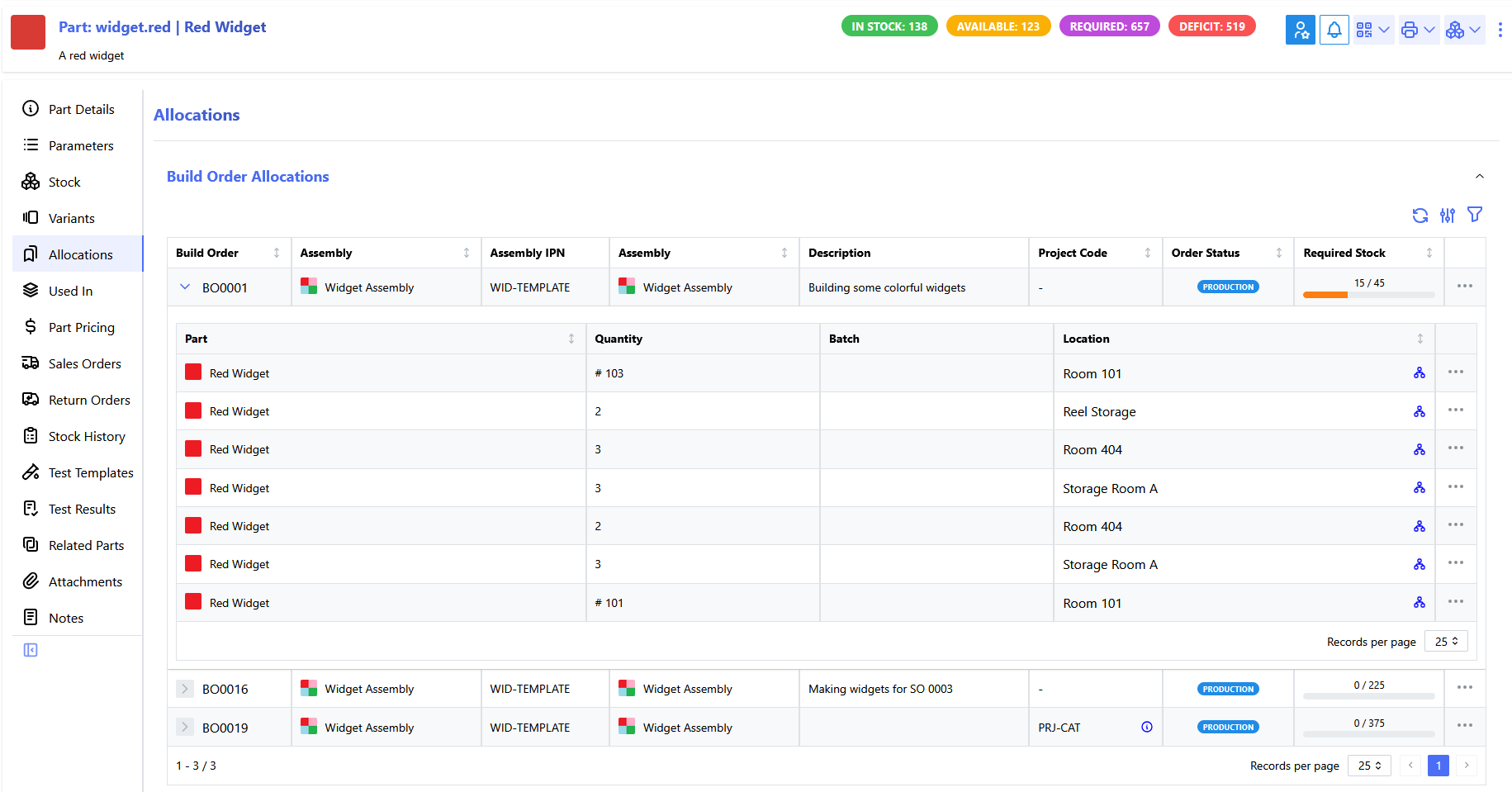Open the table filter funnel icon
The image size is (1512, 792).
(1474, 215)
